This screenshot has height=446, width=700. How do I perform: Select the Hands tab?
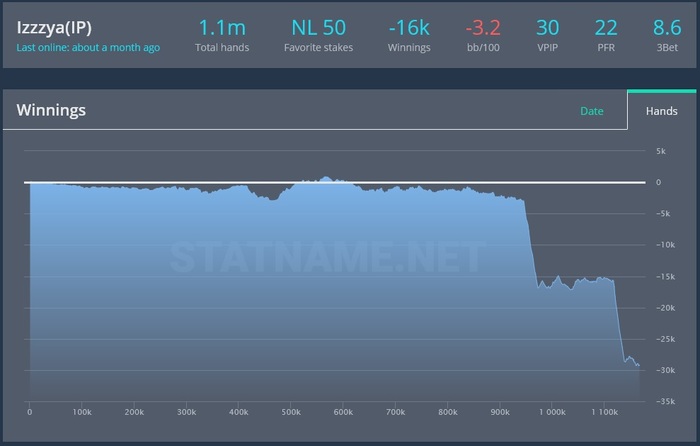pos(662,111)
